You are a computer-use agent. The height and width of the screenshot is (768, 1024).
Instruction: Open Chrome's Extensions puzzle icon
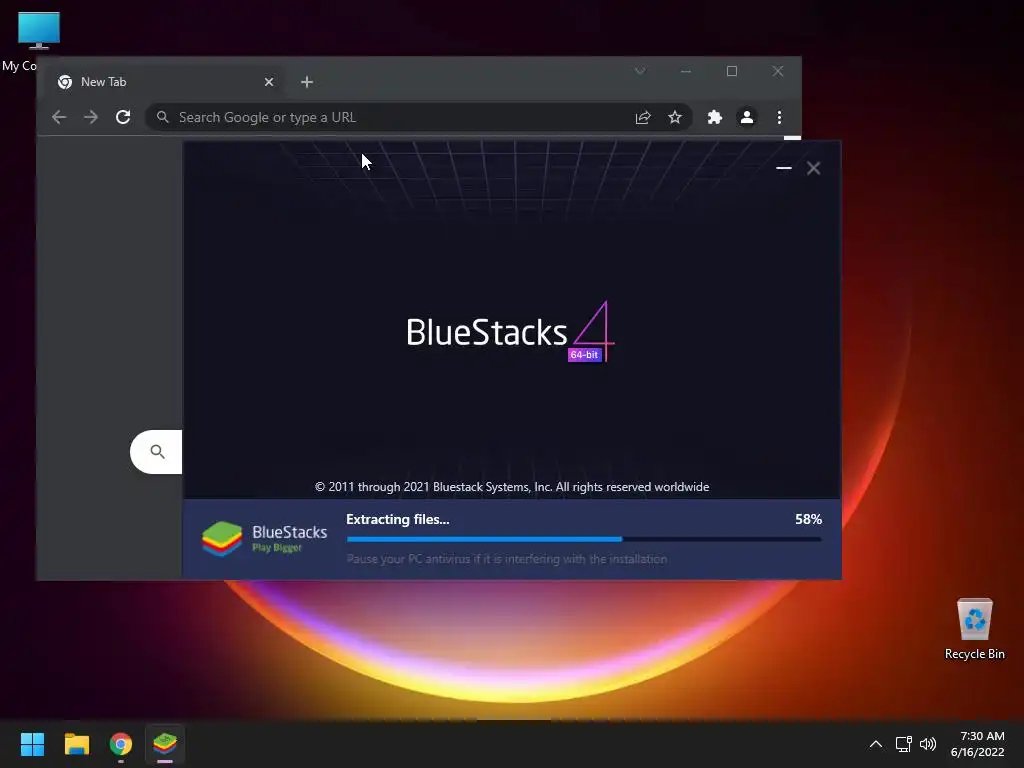714,117
